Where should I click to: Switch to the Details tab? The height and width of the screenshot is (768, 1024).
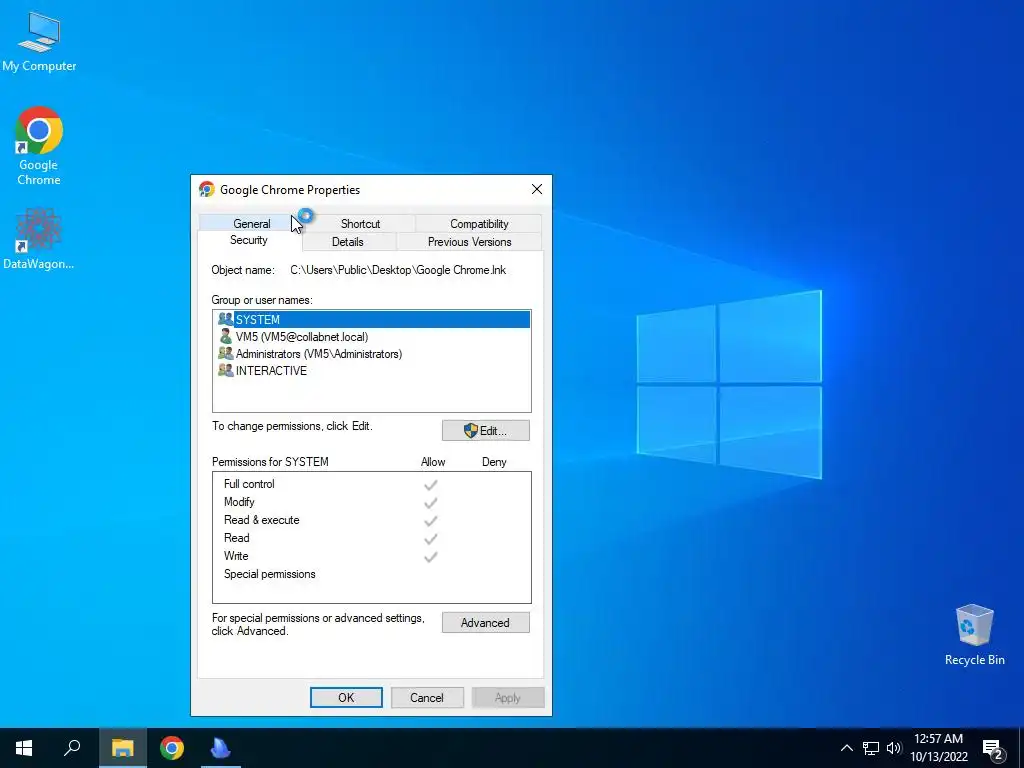pos(347,242)
